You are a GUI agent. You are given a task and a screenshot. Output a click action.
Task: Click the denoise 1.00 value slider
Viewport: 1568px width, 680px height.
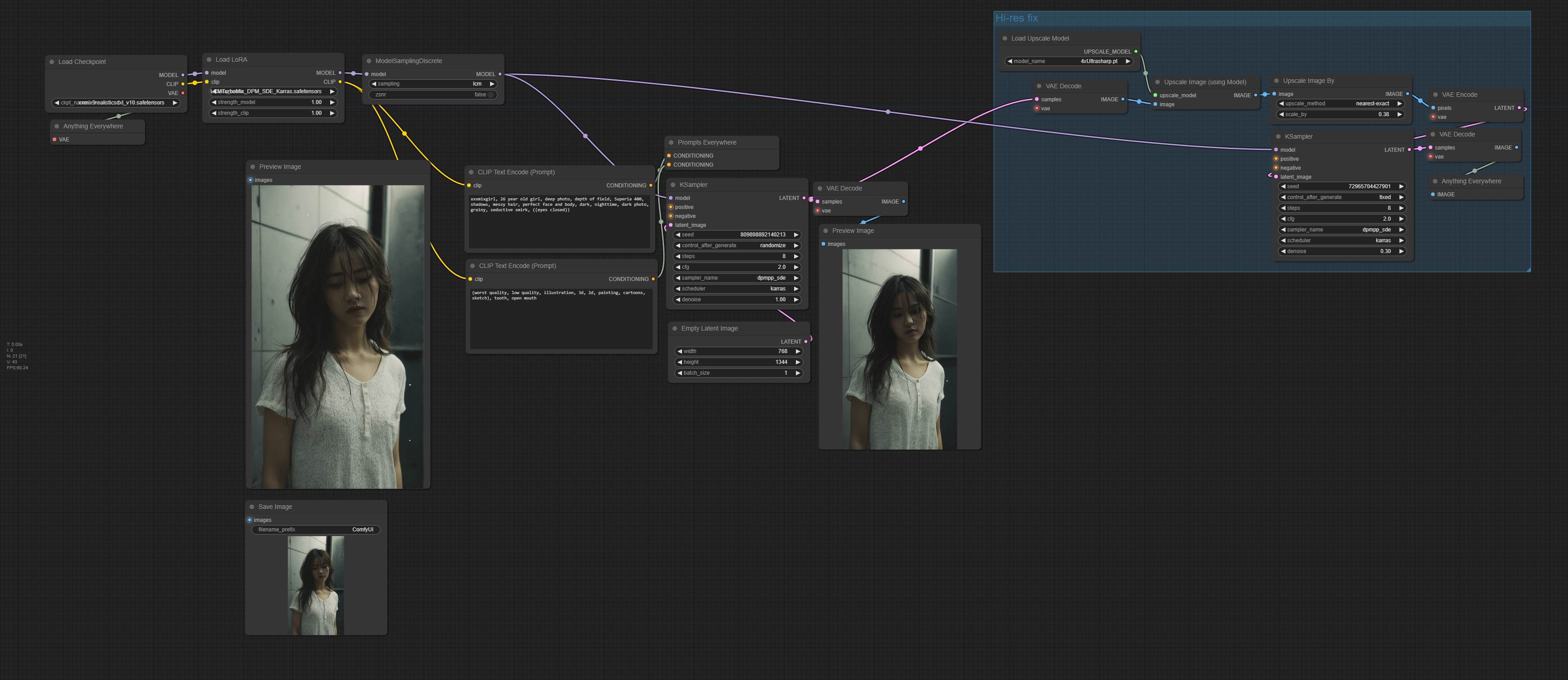[736, 299]
